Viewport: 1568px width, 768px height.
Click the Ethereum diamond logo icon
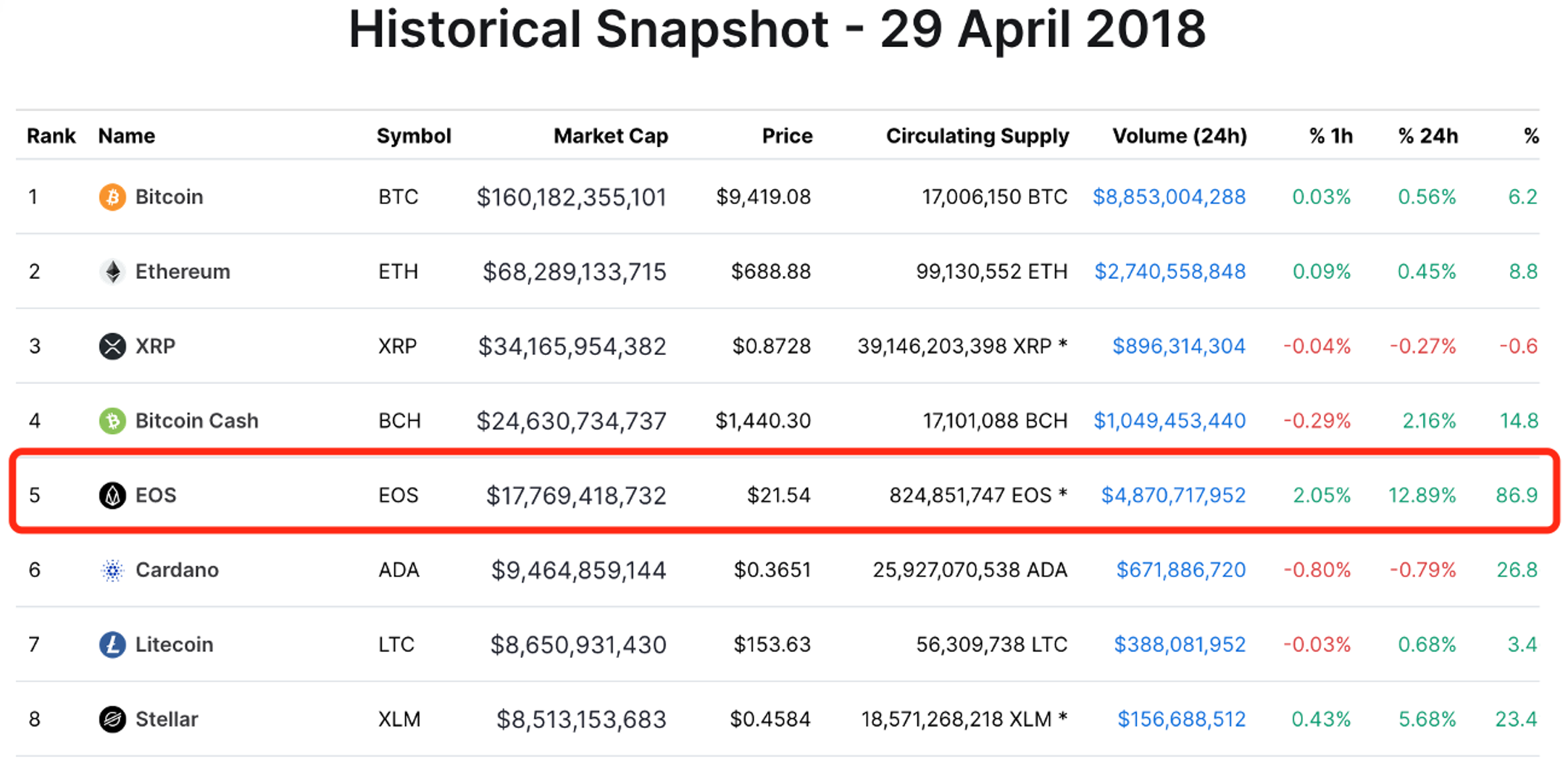[112, 272]
